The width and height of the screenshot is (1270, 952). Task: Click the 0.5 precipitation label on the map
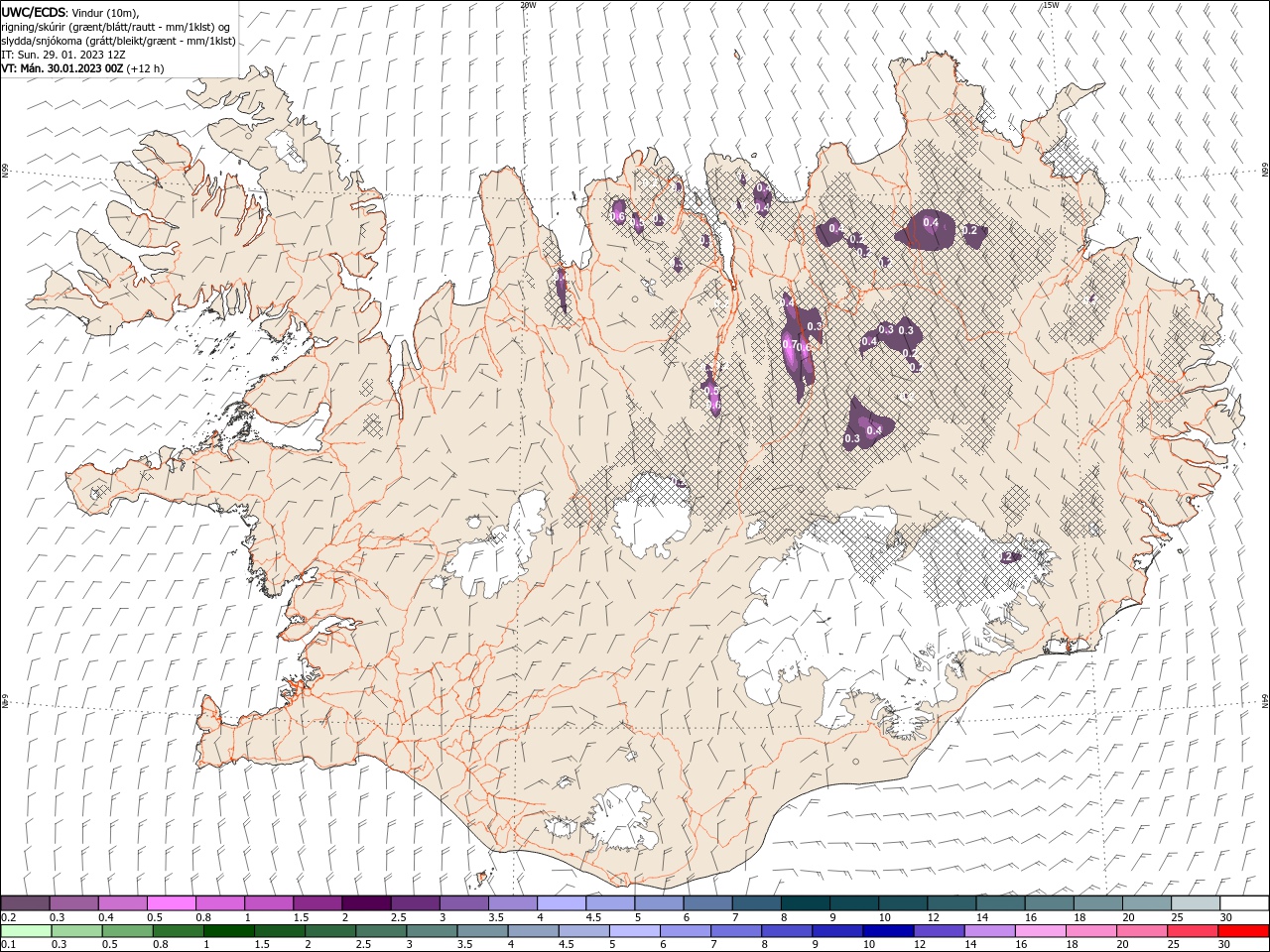(x=711, y=390)
